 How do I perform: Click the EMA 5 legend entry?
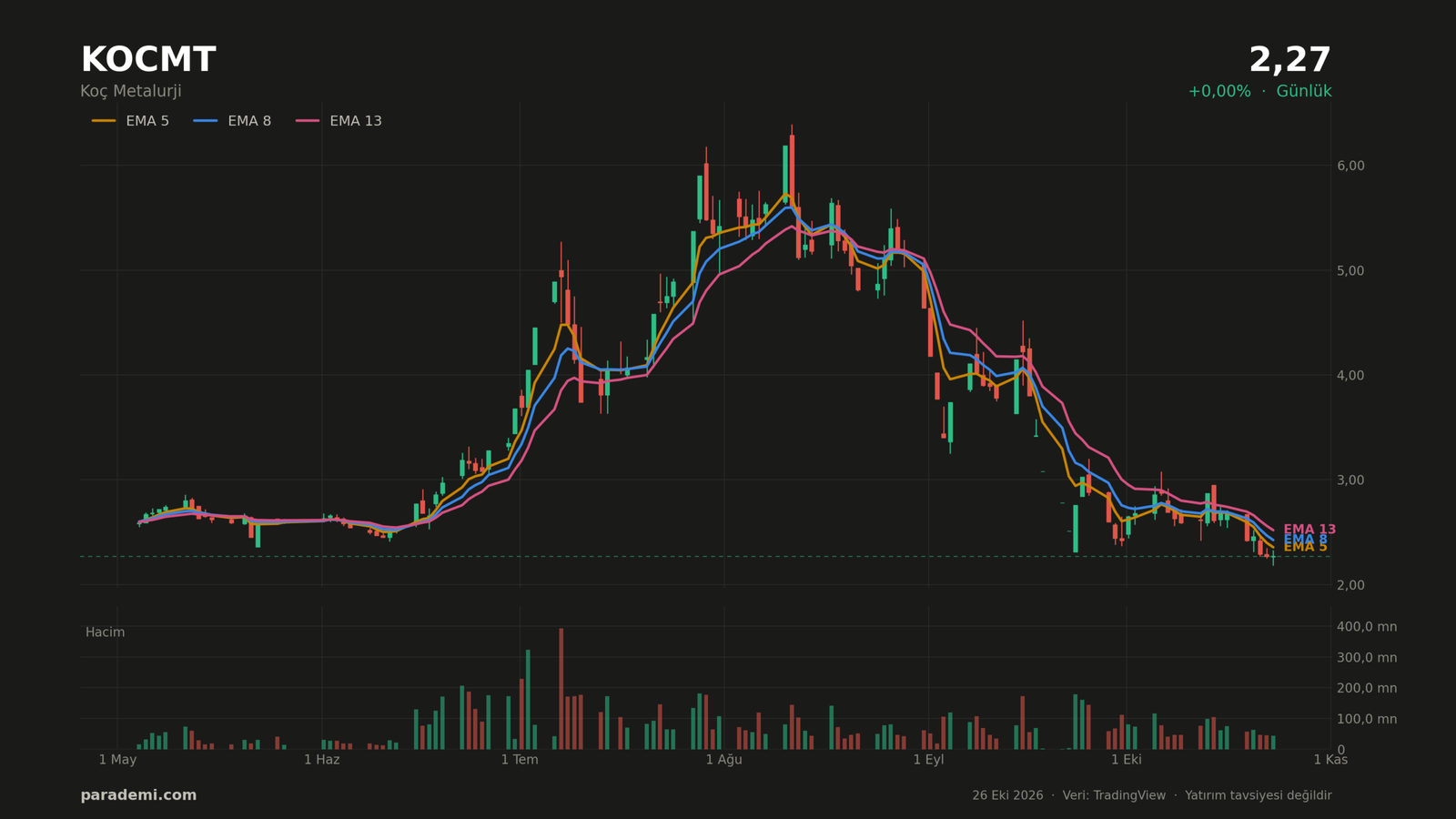130,121
